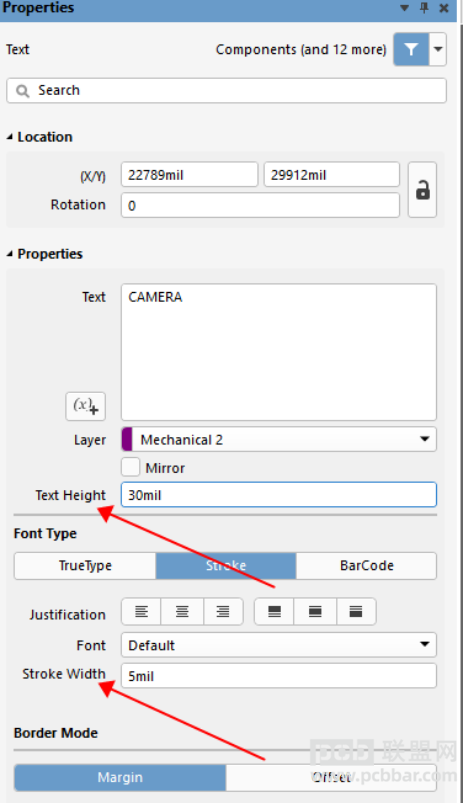Switch font type to TrueType
Screen dimensions: 463x803
85,566
